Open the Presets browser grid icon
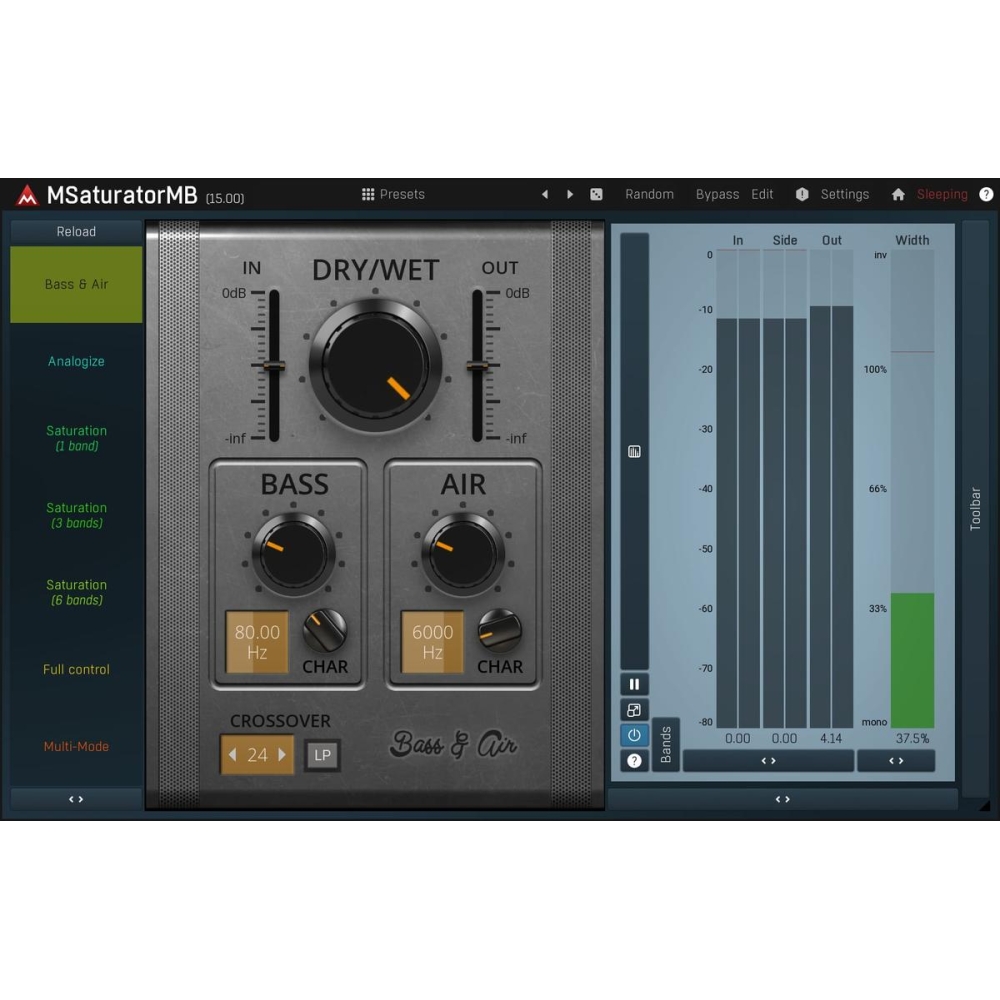 [368, 194]
